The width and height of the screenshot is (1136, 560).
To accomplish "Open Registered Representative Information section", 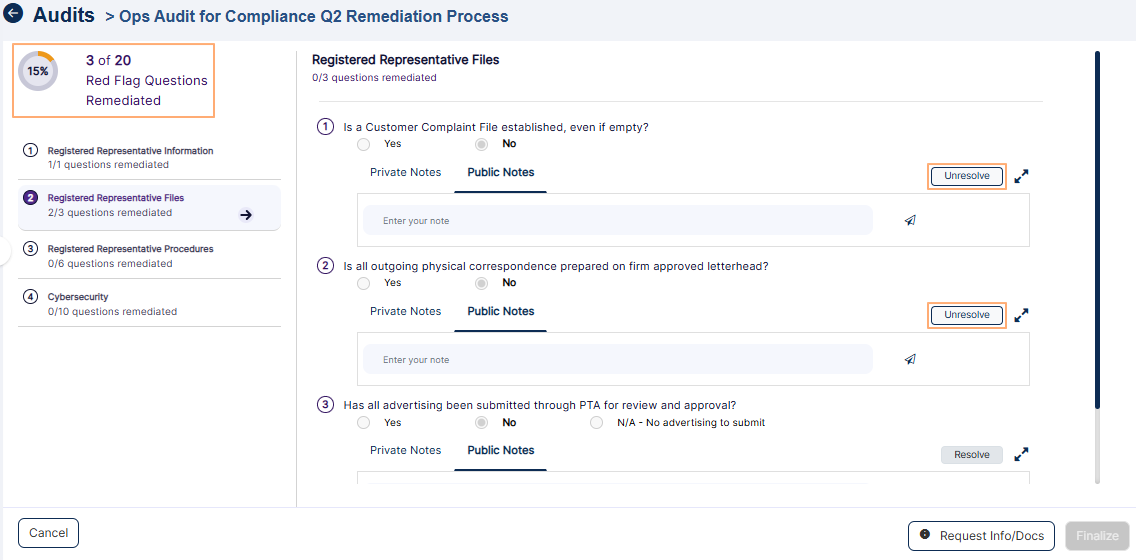I will [x=130, y=157].
